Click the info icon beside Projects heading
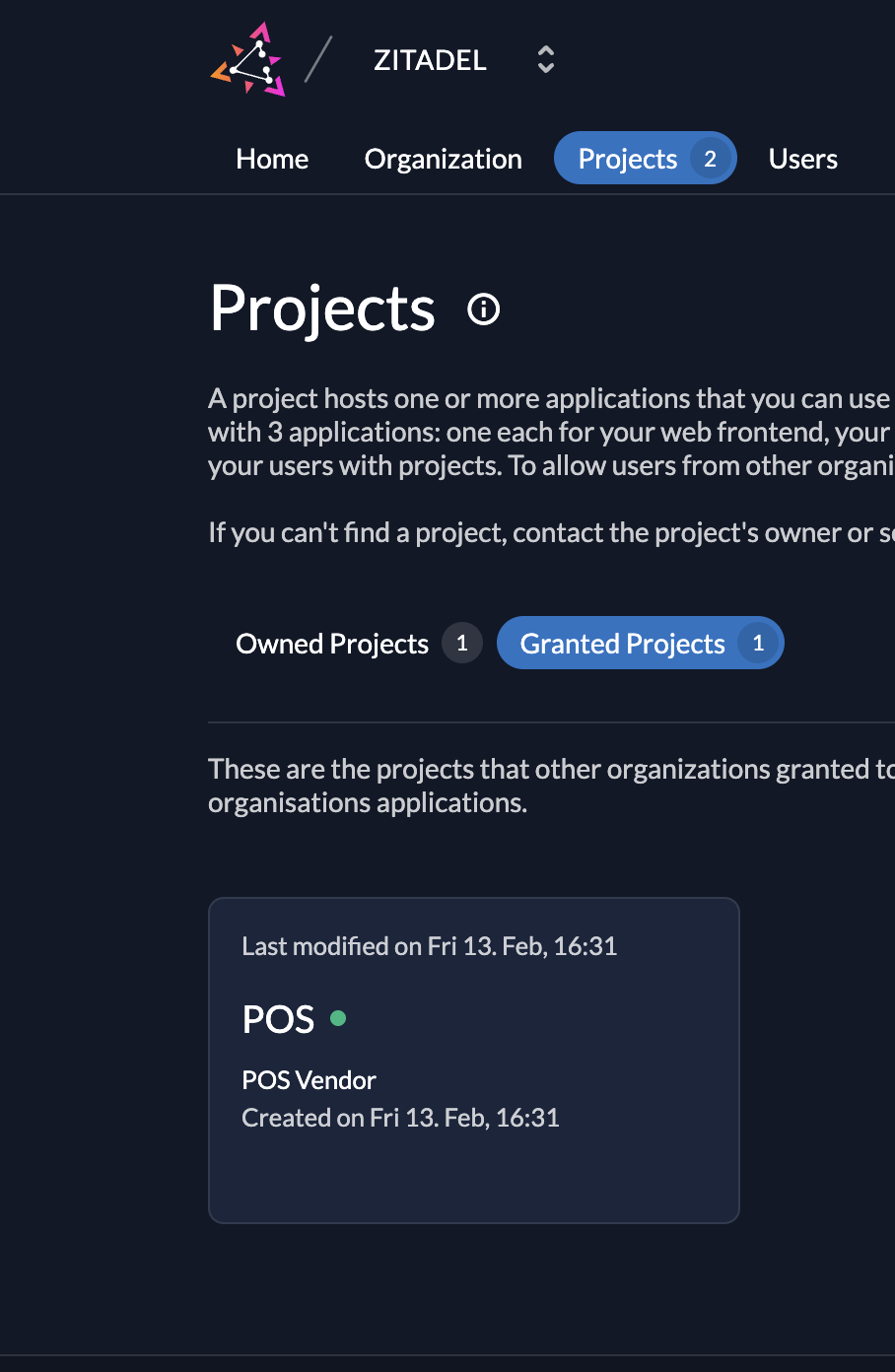895x1372 pixels. (483, 309)
